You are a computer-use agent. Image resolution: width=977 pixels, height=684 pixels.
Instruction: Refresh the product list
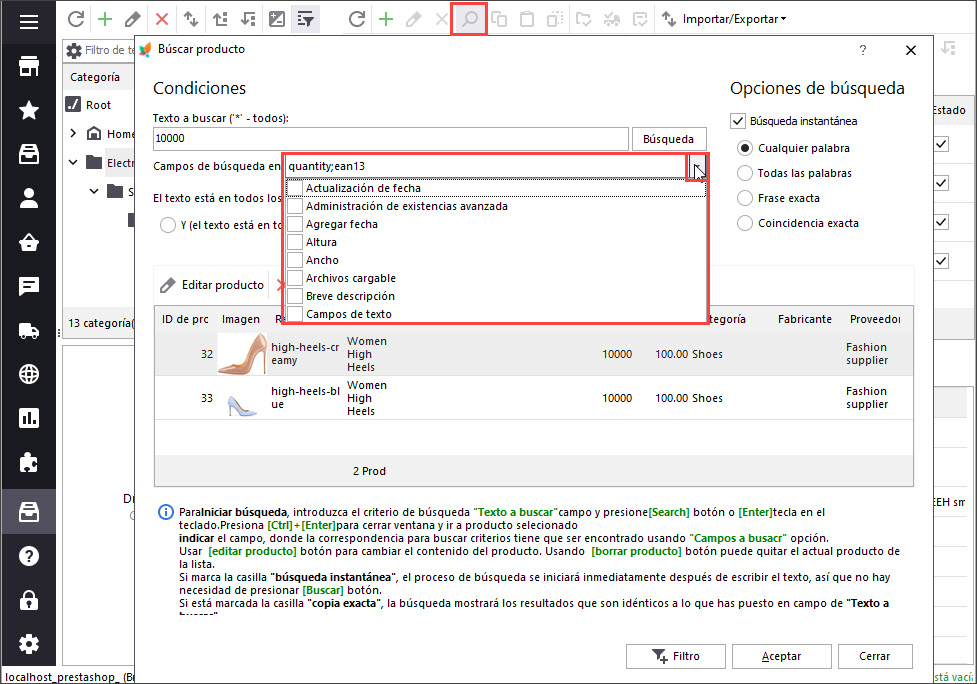pos(357,19)
